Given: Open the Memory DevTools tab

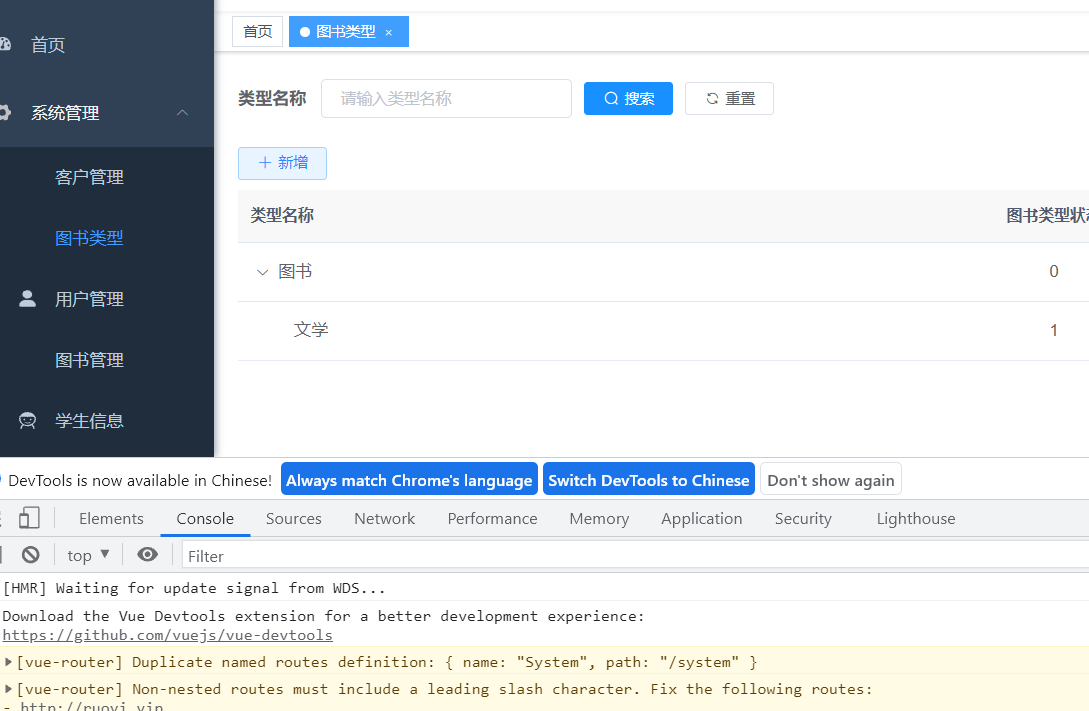Looking at the screenshot, I should click(x=599, y=519).
